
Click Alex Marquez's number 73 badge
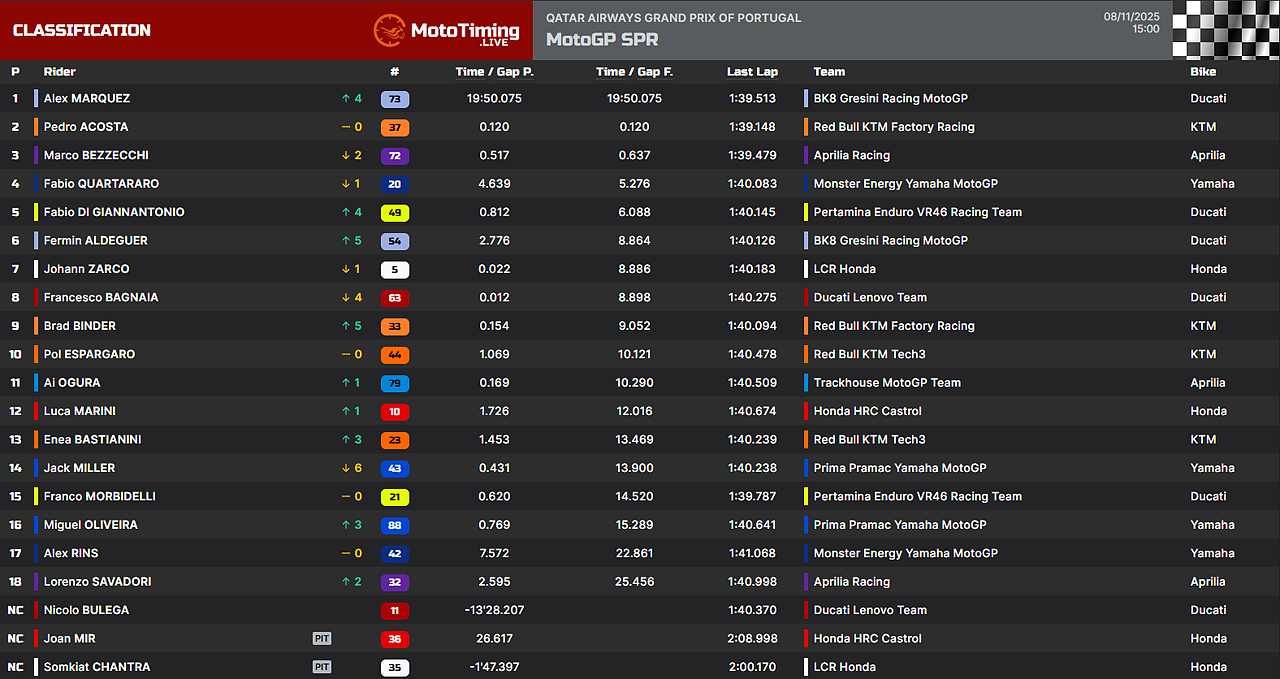(x=395, y=99)
